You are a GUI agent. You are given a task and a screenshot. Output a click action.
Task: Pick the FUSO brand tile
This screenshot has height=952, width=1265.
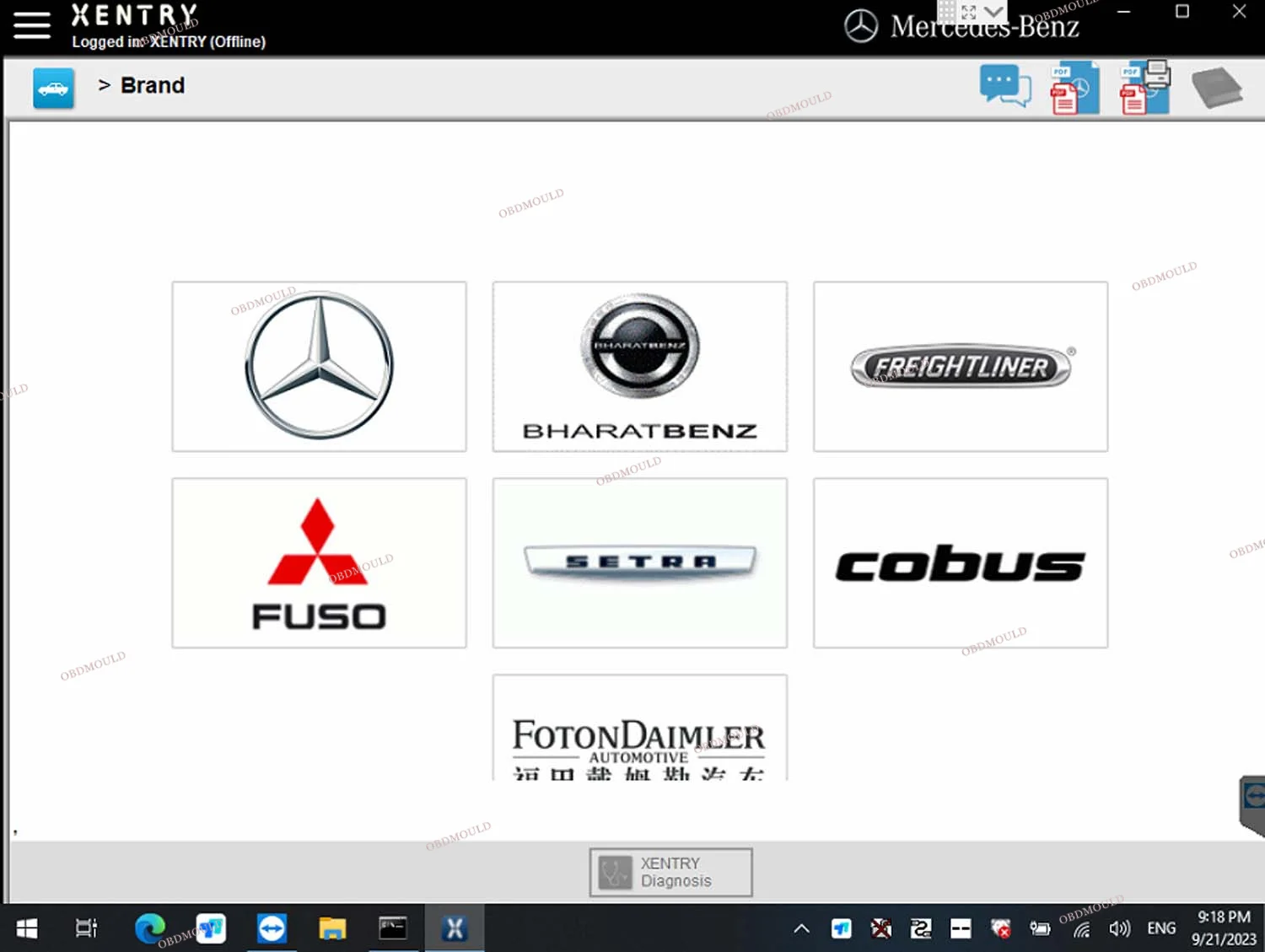(x=319, y=562)
